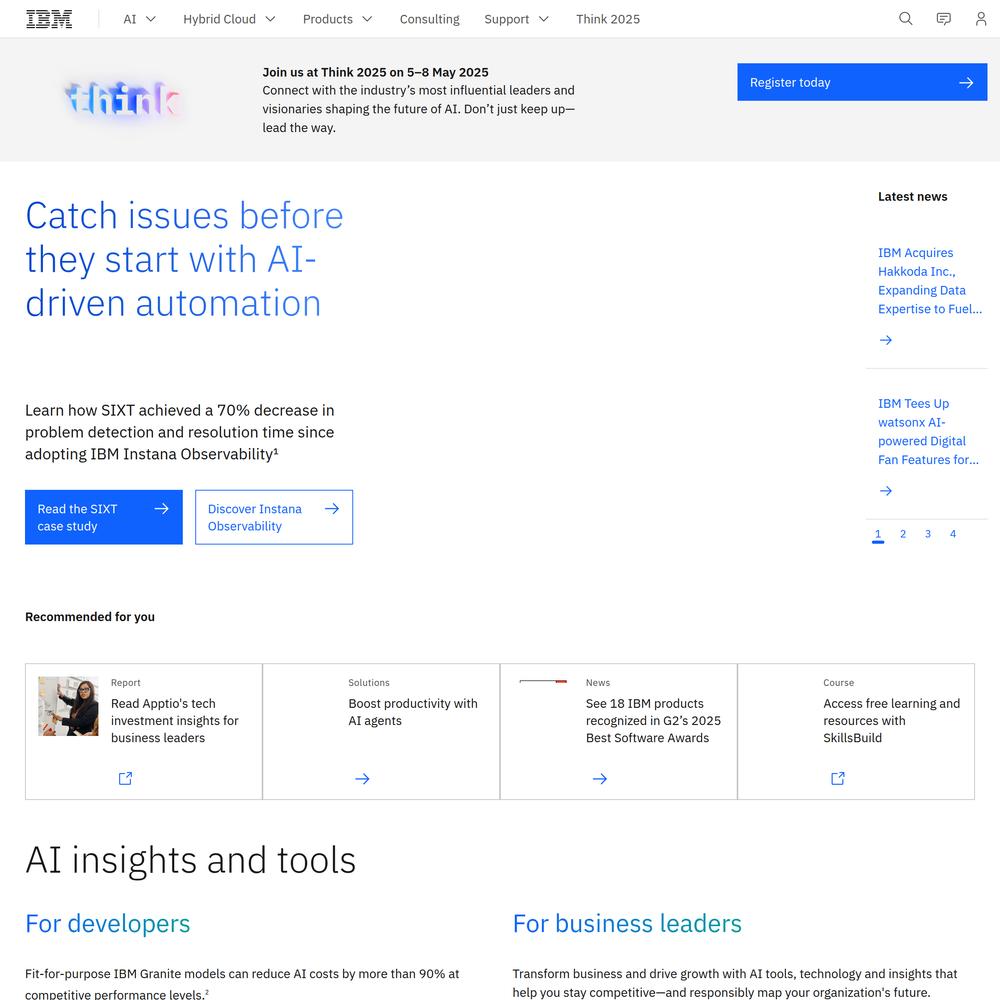Open the Think 2025 menu item

(608, 19)
